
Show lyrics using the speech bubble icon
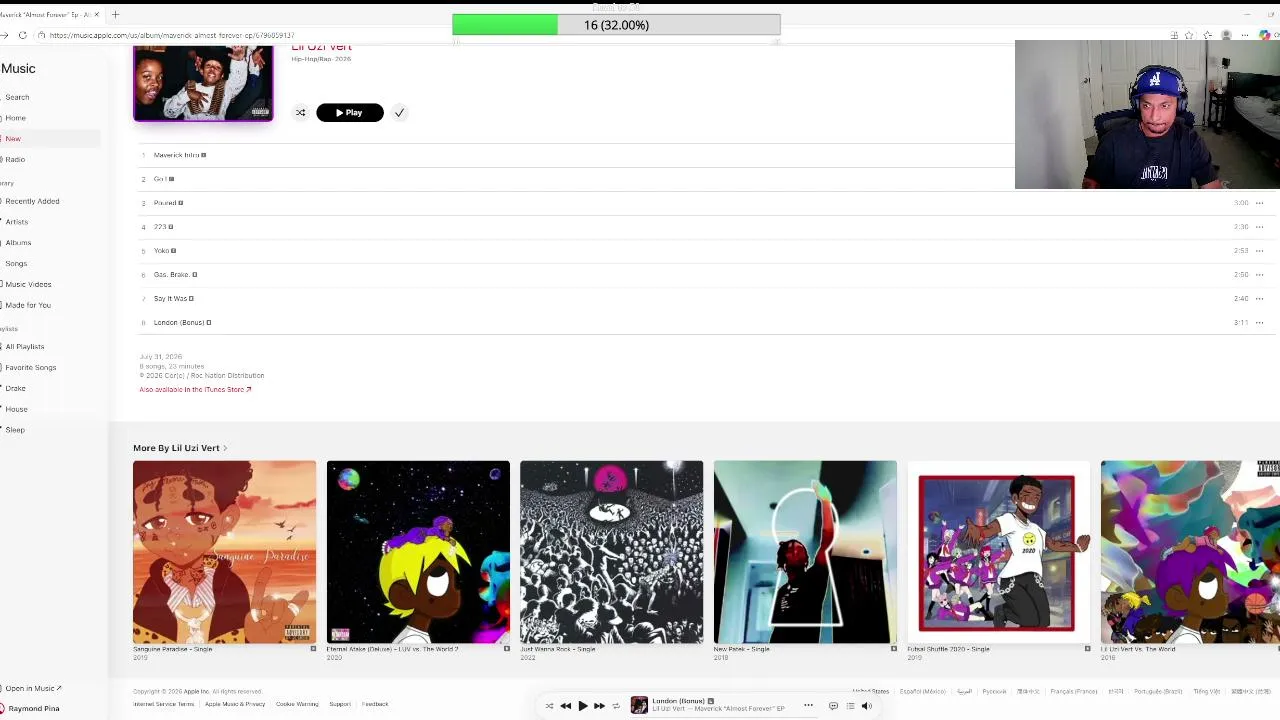point(833,706)
